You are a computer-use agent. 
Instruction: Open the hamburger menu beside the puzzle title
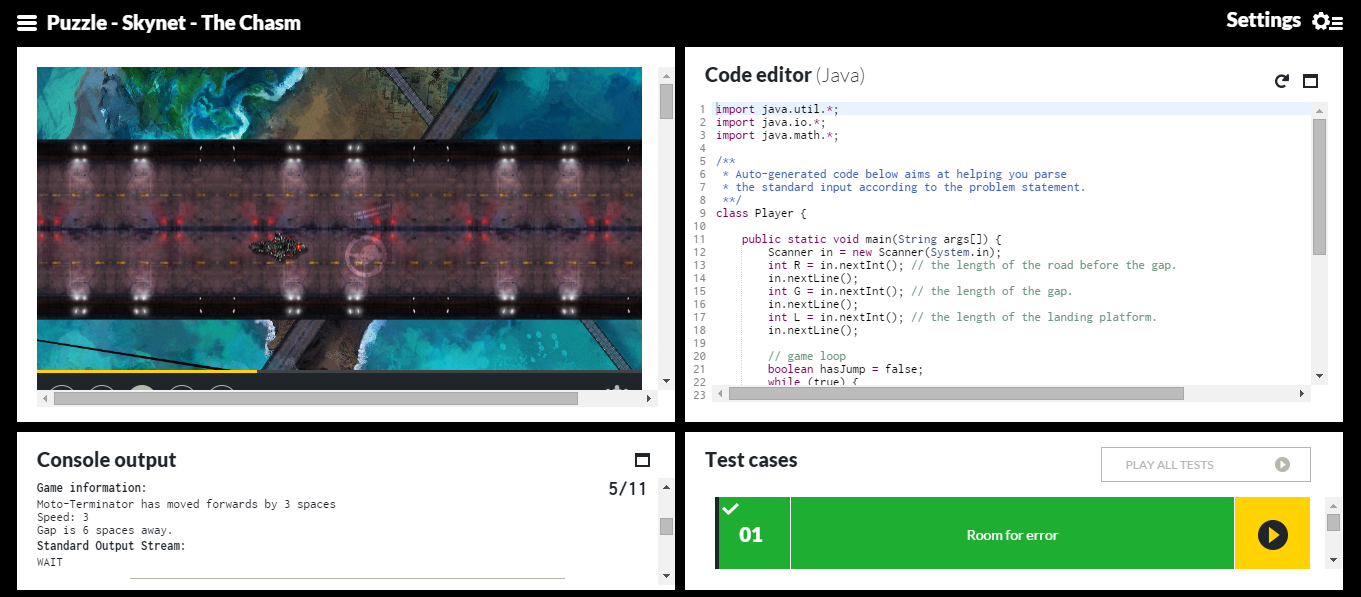click(28, 22)
